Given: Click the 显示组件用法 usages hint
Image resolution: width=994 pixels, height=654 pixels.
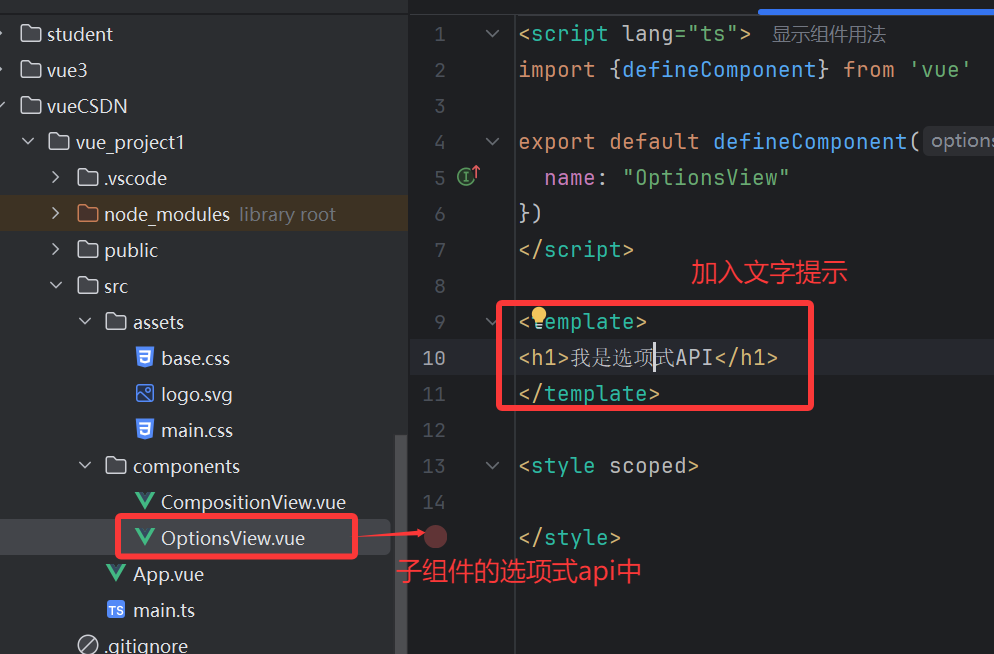Looking at the screenshot, I should coord(829,34).
